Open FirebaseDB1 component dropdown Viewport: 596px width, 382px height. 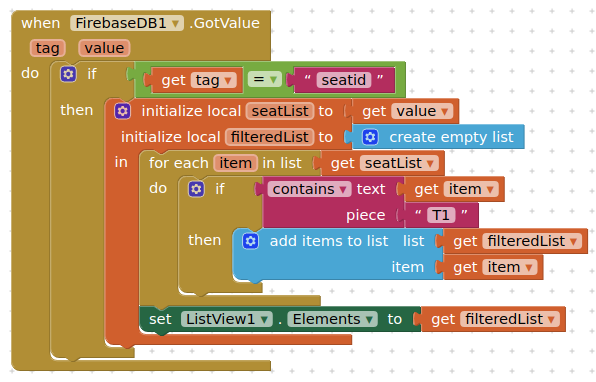(127, 23)
